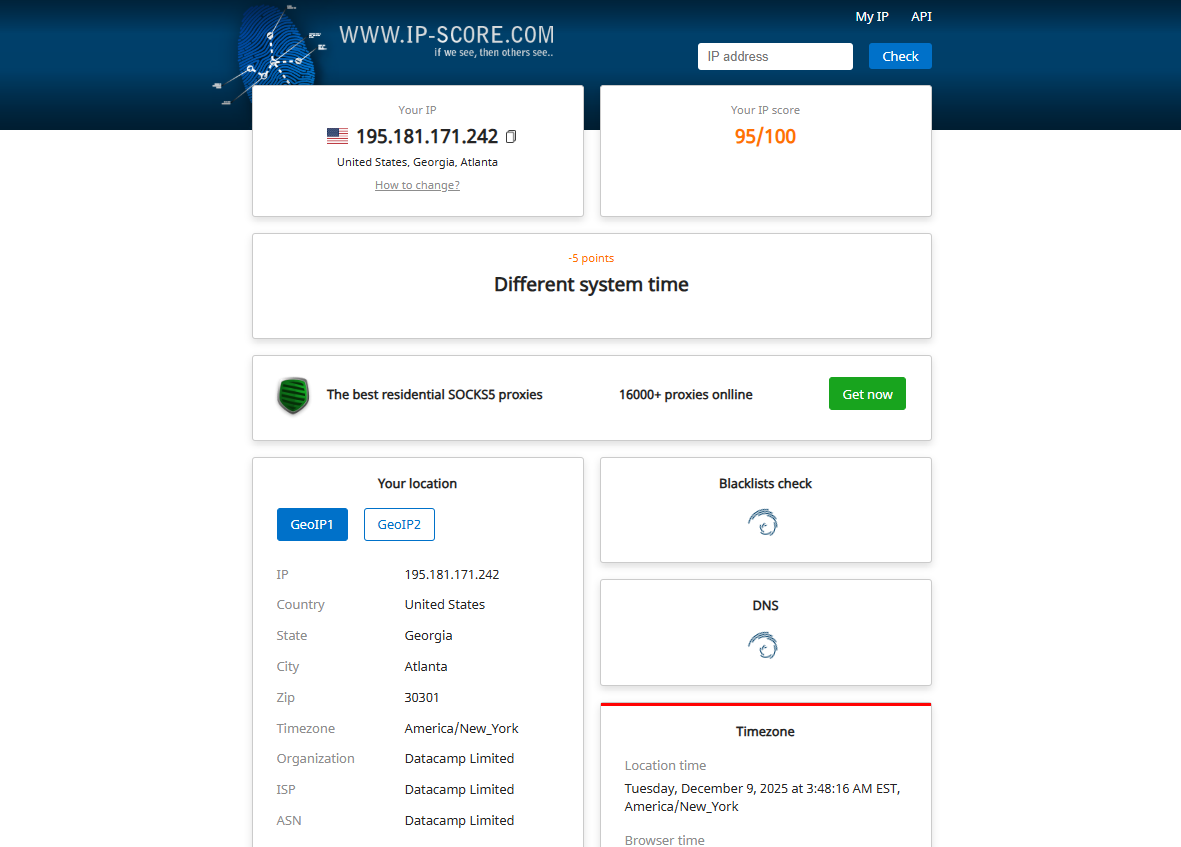Open the "How to change?" link
1181x847 pixels.
coord(417,185)
